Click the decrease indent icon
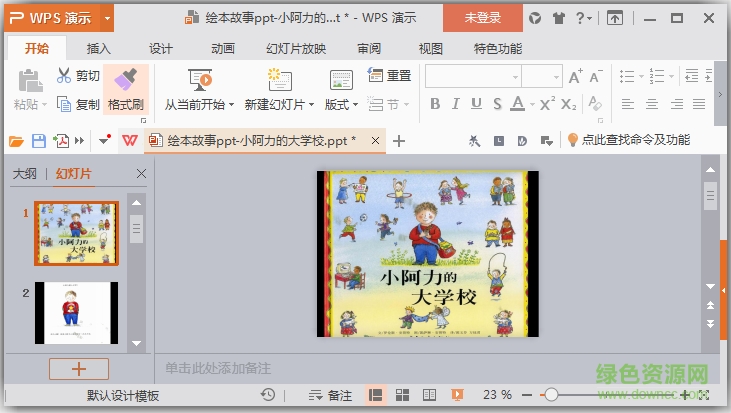The height and width of the screenshot is (413, 731). tap(691, 76)
